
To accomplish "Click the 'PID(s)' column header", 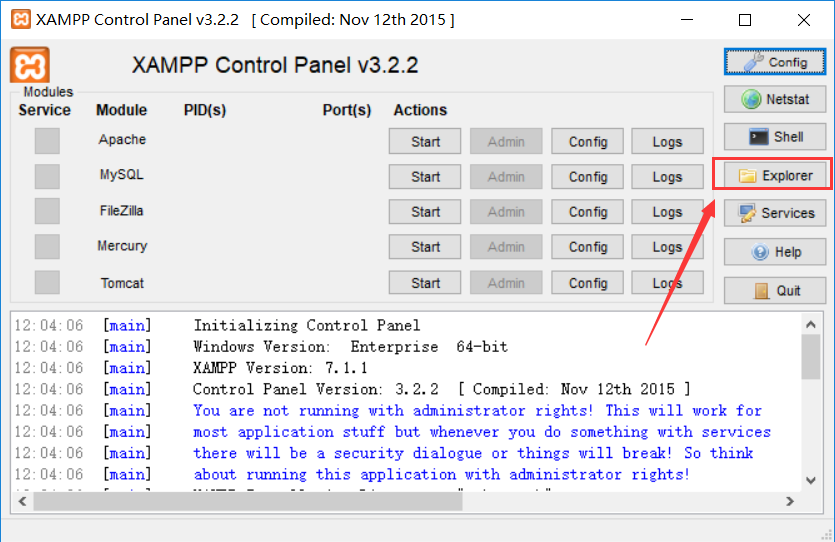I will (x=205, y=110).
